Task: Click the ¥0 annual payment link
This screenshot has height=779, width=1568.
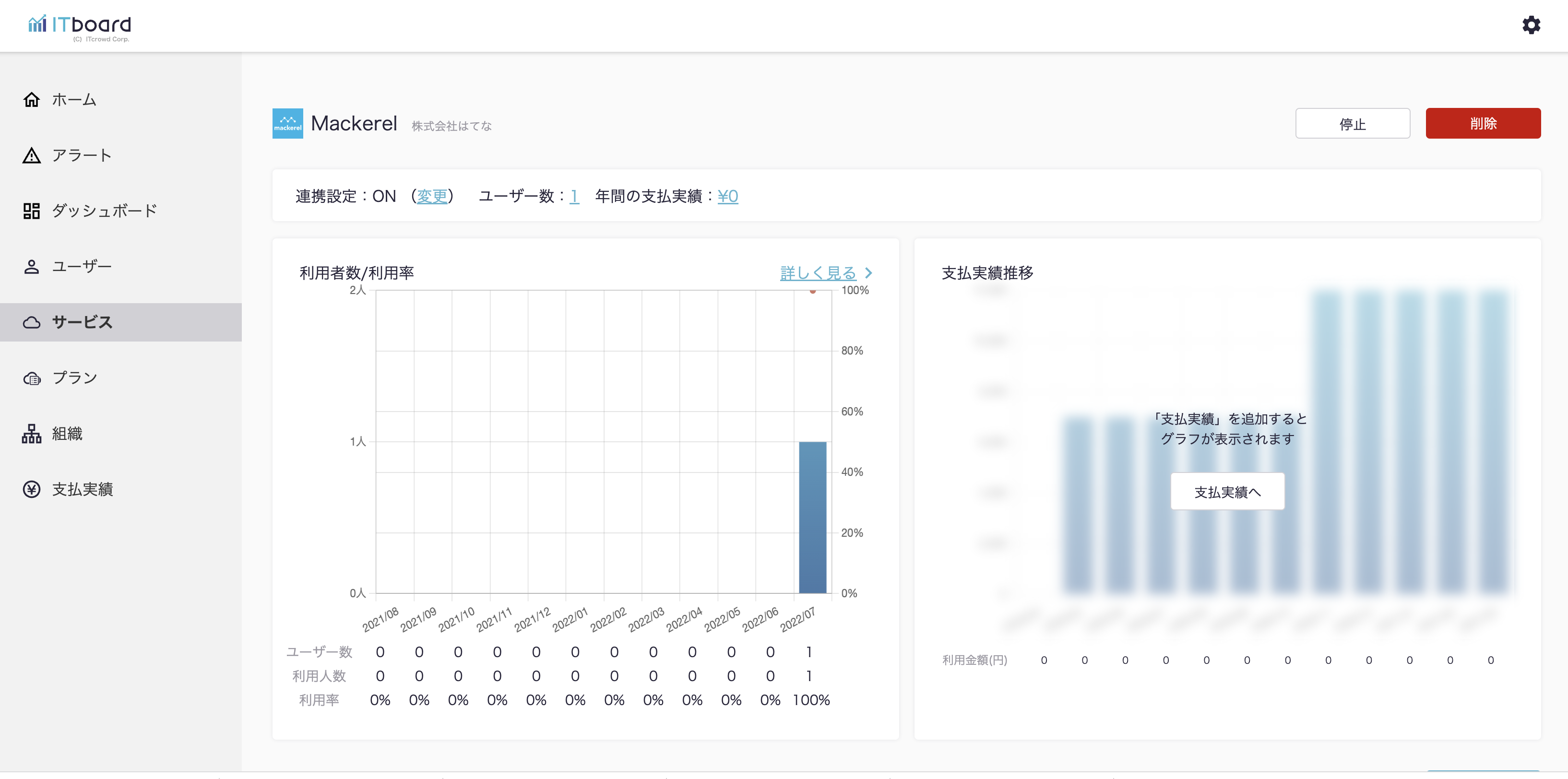Action: [727, 196]
